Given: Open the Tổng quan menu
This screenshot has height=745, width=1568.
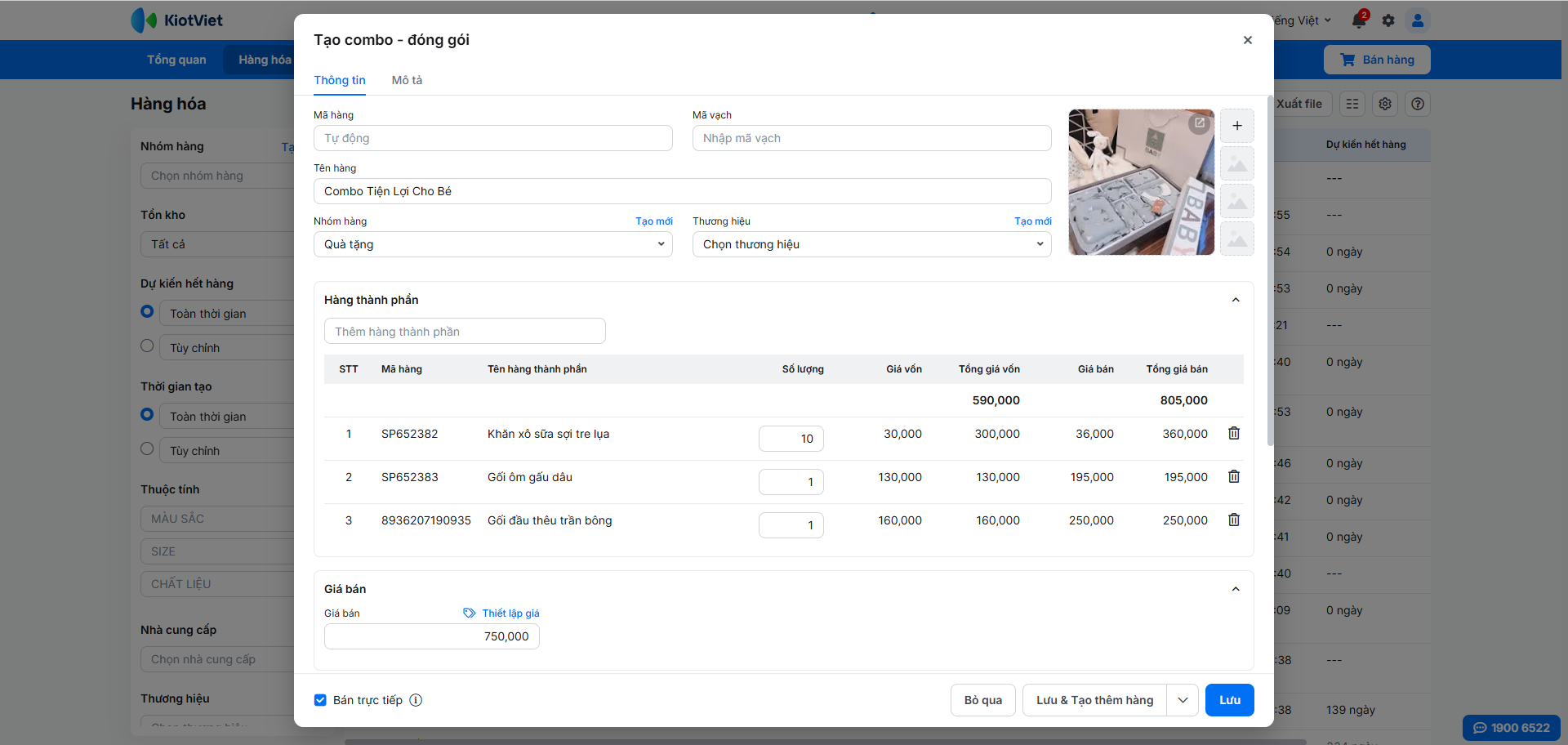Looking at the screenshot, I should [176, 60].
